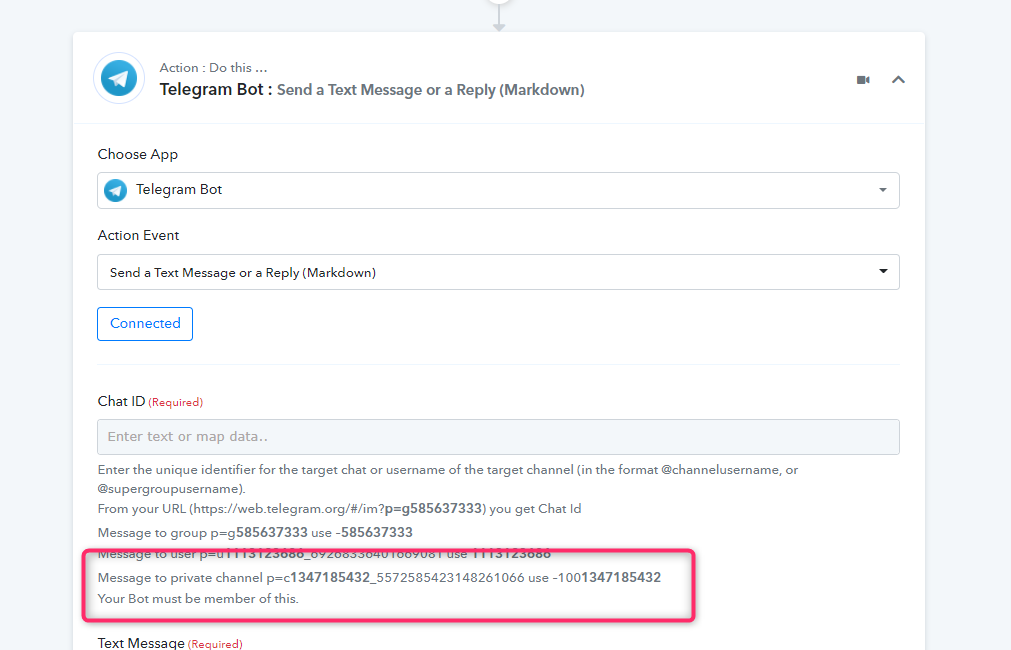Open the Choose App dropdown
This screenshot has height=650, width=1011.
[x=498, y=190]
